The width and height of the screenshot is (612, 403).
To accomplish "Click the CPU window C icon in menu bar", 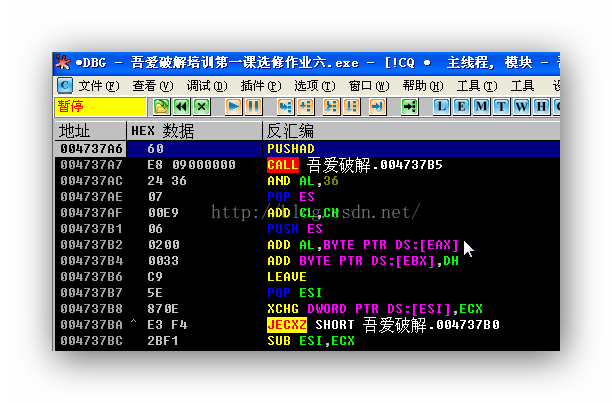I will click(x=65, y=85).
